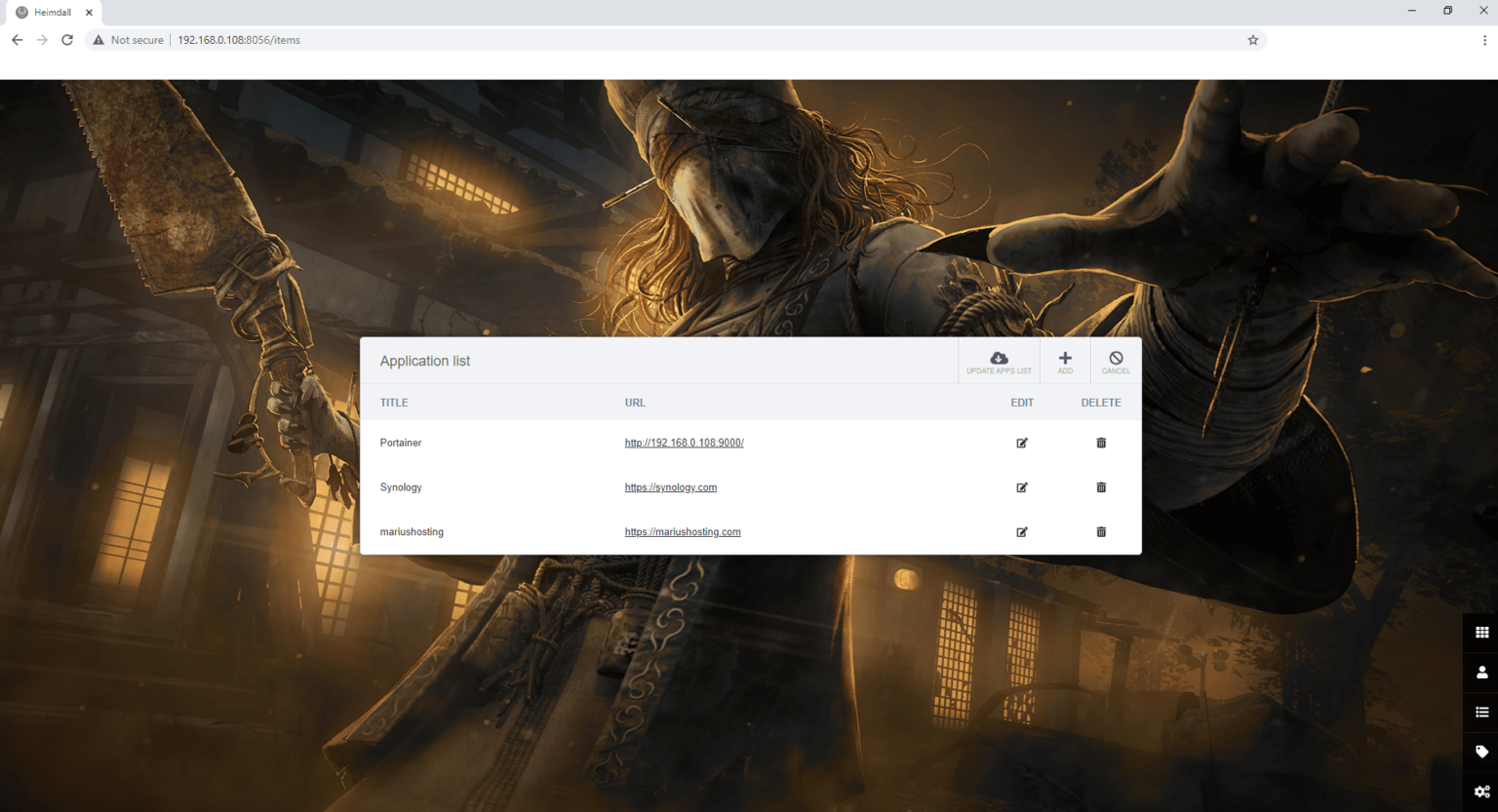Open the mariushosting.com link
Image resolution: width=1498 pixels, height=812 pixels.
pos(683,532)
